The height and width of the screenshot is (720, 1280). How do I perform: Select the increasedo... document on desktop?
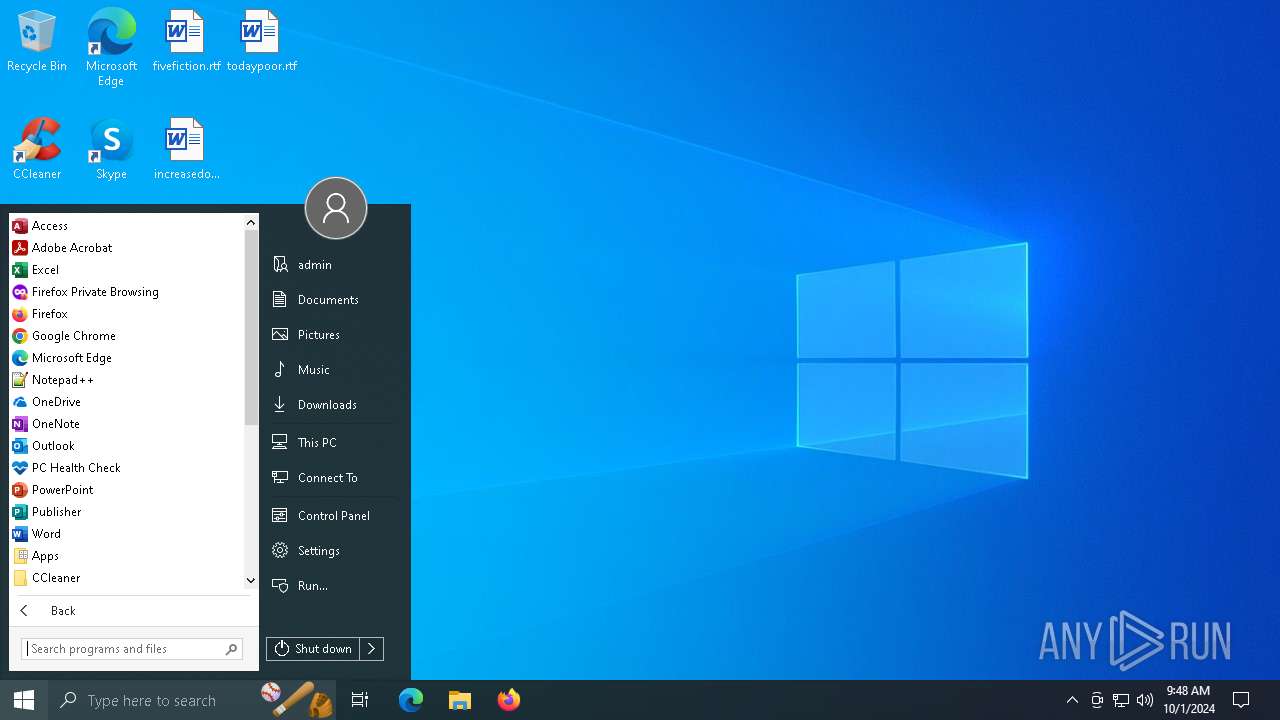186,149
